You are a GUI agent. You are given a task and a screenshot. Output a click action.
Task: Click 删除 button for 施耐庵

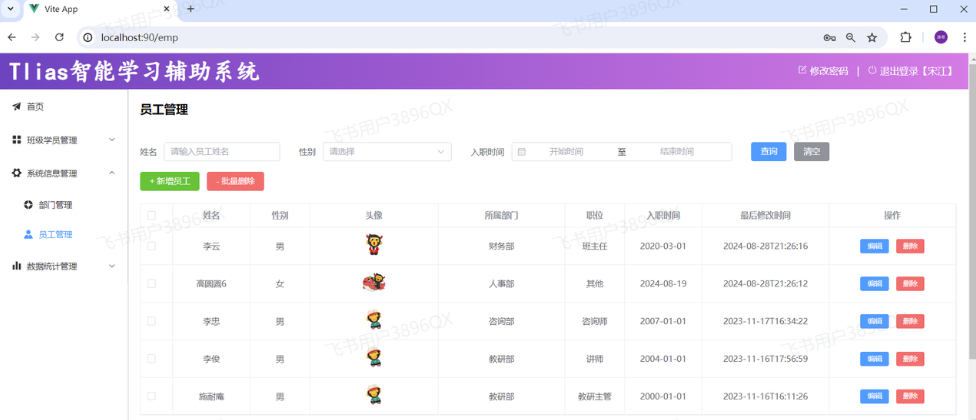910,396
